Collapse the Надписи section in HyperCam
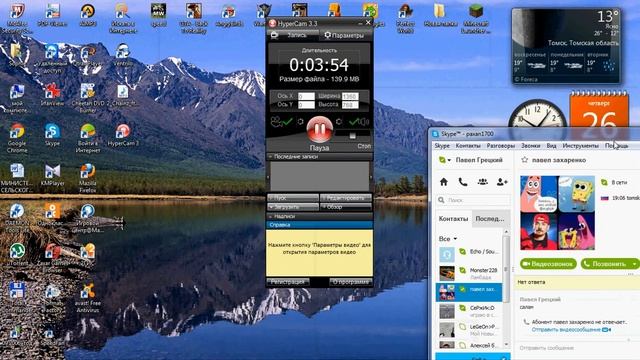 (x=319, y=216)
